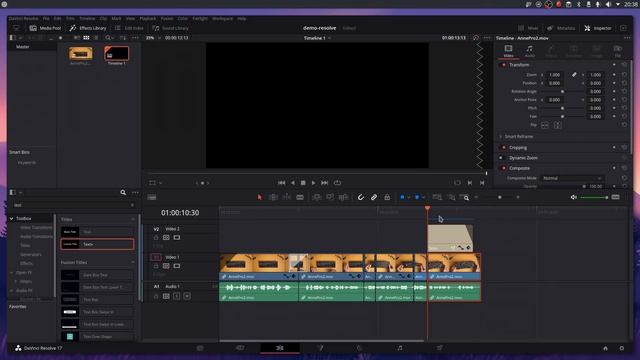Search effects with the magnifier icon

pyautogui.click(x=123, y=192)
